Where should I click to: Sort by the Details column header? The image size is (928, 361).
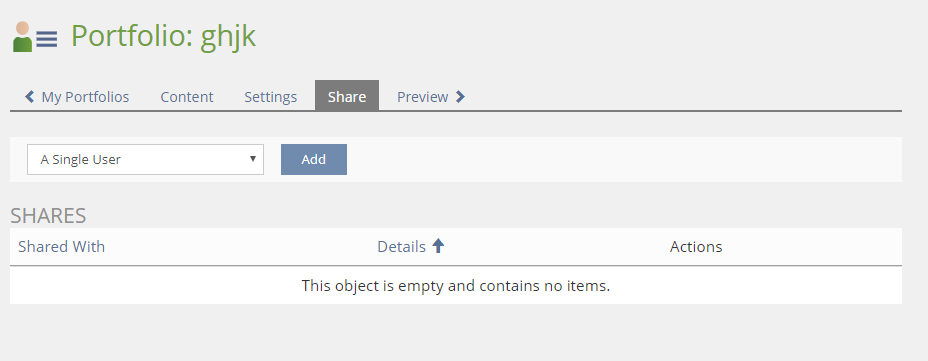(x=401, y=246)
